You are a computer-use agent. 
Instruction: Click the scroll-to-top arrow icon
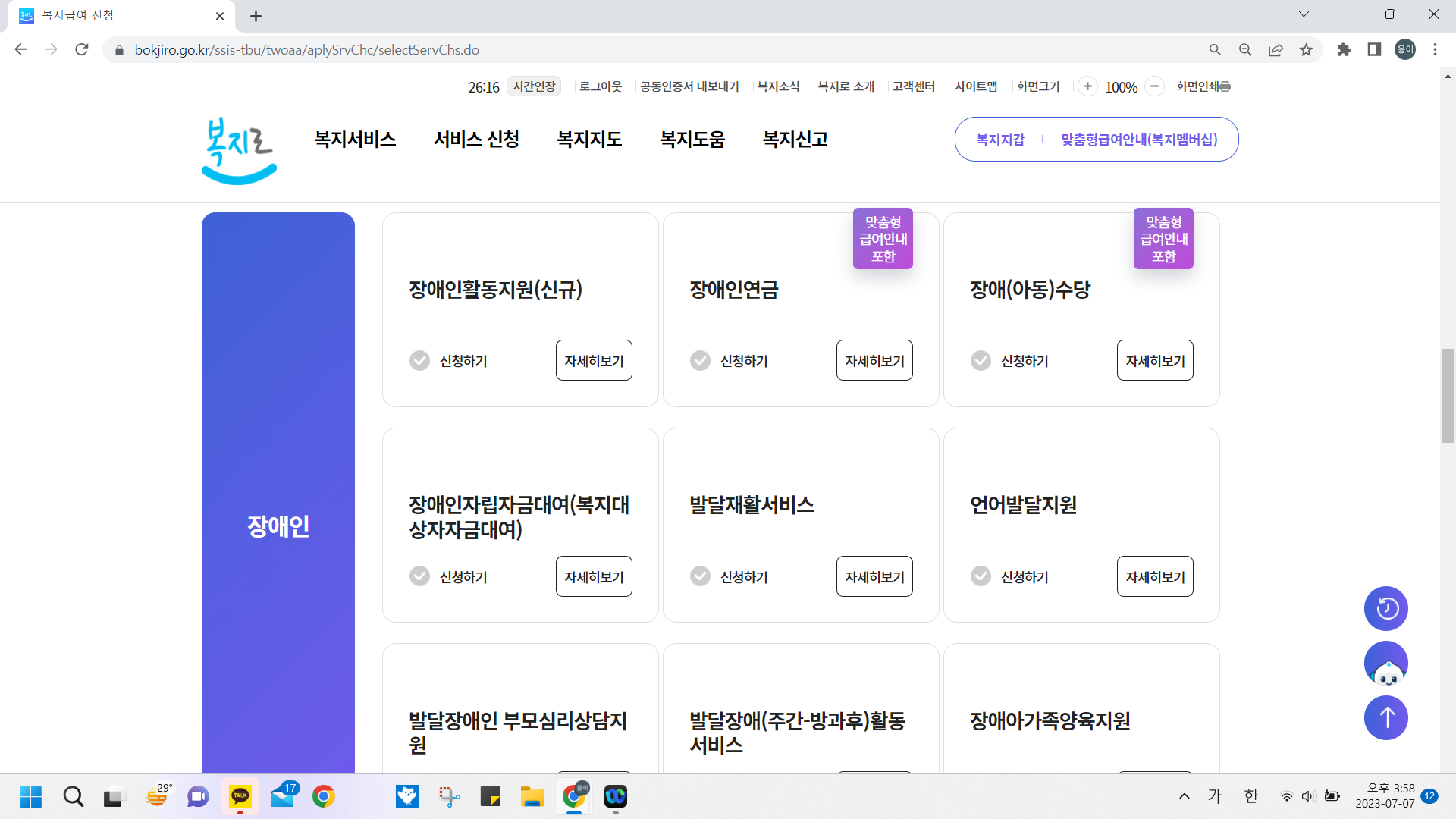tap(1385, 717)
